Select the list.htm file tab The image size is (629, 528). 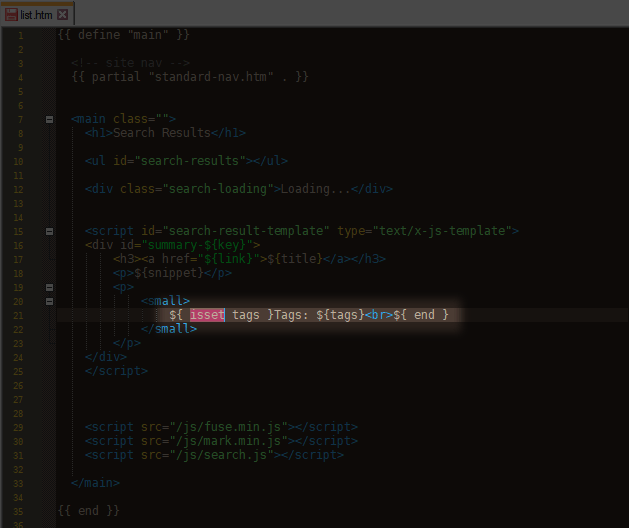(x=36, y=15)
